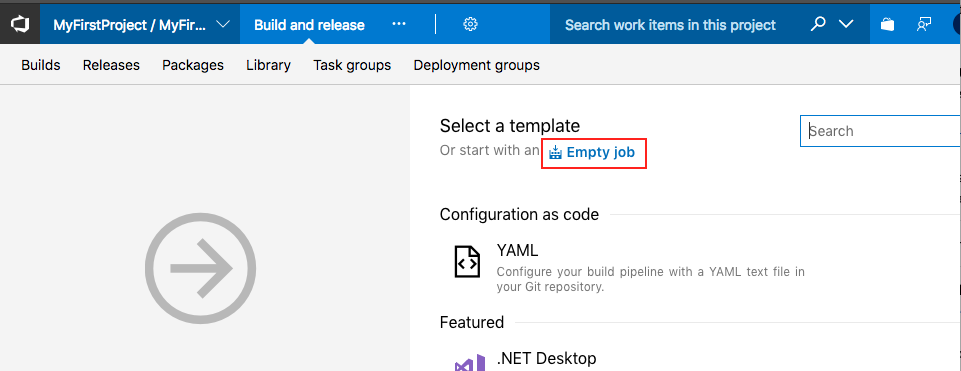Viewport: 961px width, 371px height.
Task: Switch to Task groups tab
Action: (352, 65)
